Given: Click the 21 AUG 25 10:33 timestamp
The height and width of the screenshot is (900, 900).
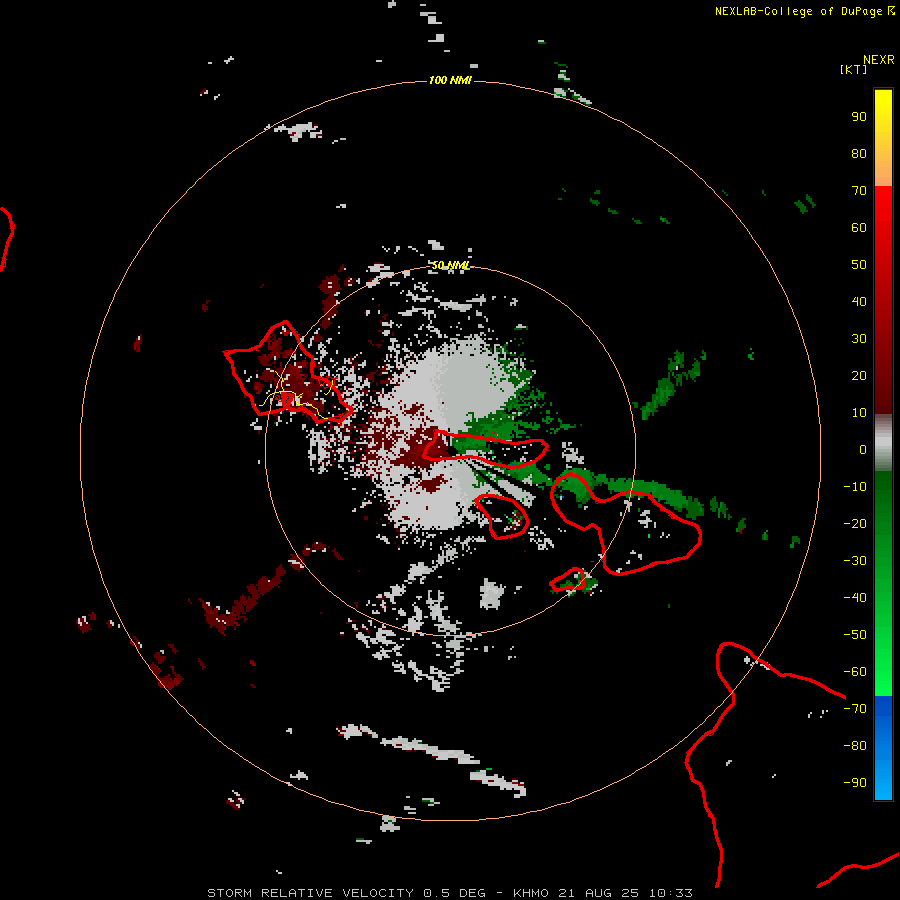Looking at the screenshot, I should coord(625,893).
